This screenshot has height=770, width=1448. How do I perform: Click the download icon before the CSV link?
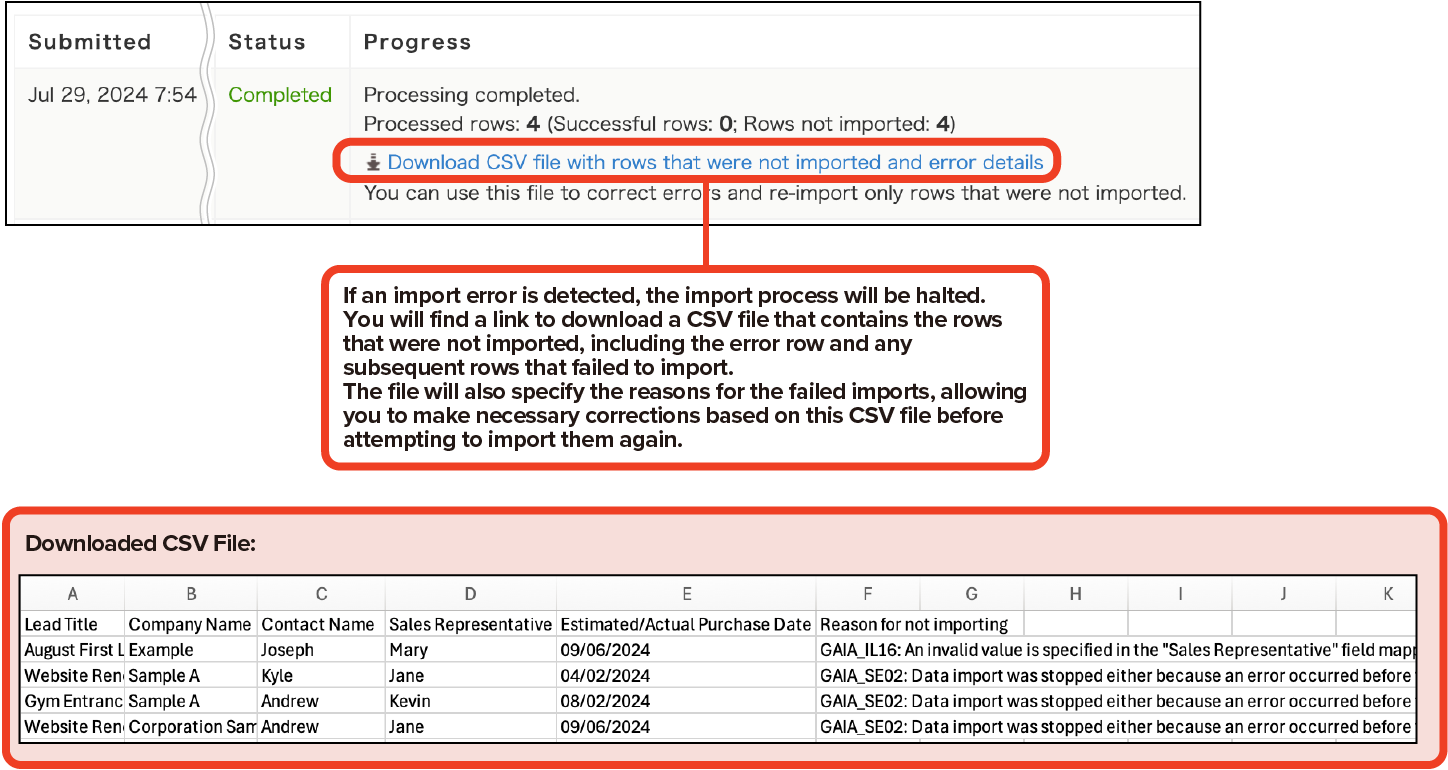click(374, 163)
